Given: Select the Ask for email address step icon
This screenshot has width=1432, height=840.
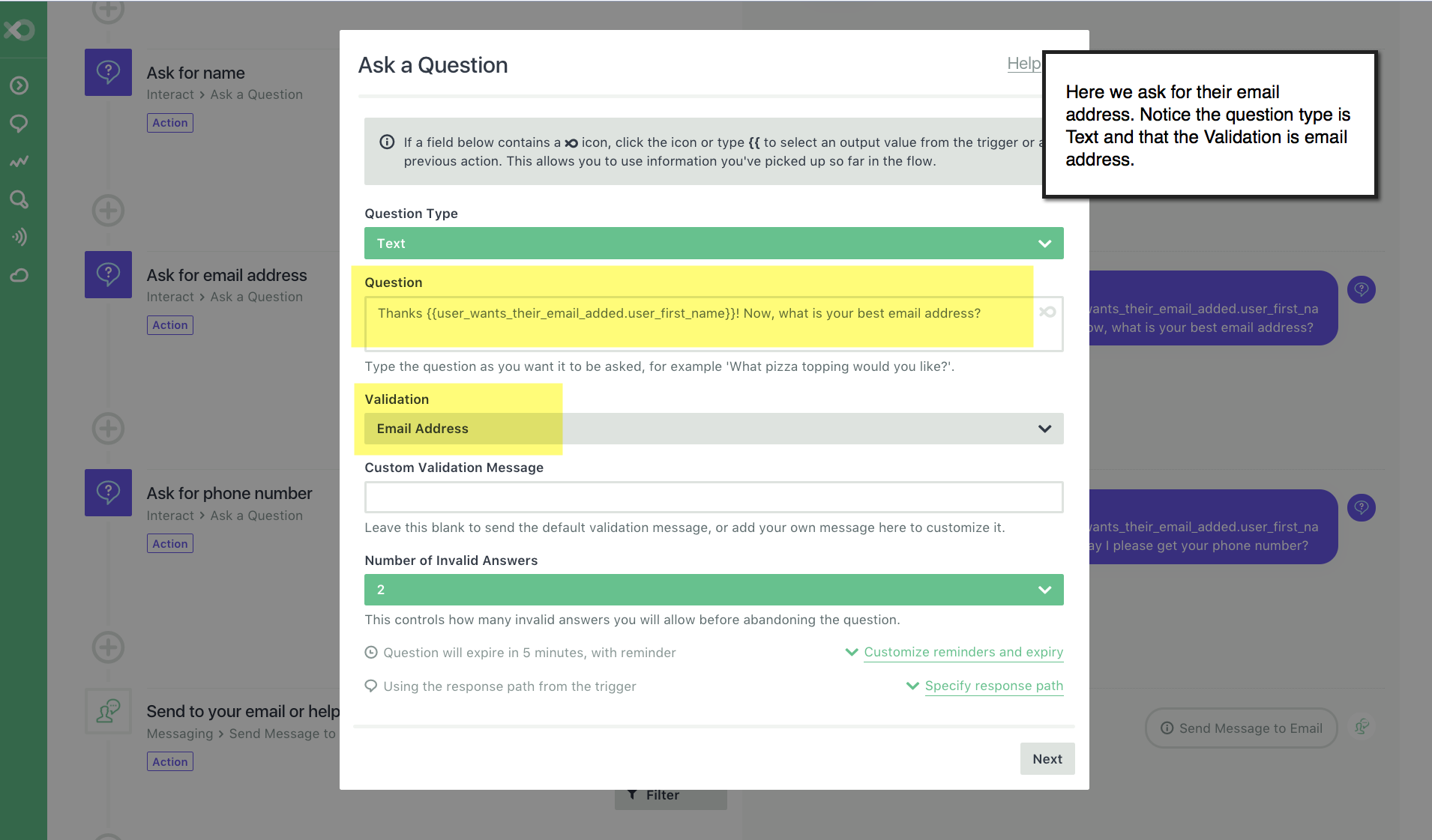Looking at the screenshot, I should click(x=108, y=274).
